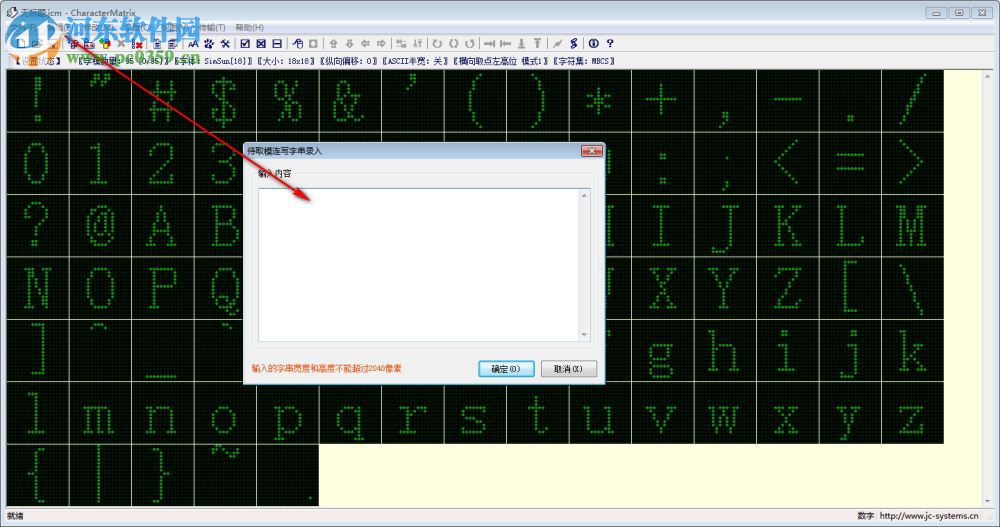
Task: Select the '%' character cell
Action: coord(288,100)
